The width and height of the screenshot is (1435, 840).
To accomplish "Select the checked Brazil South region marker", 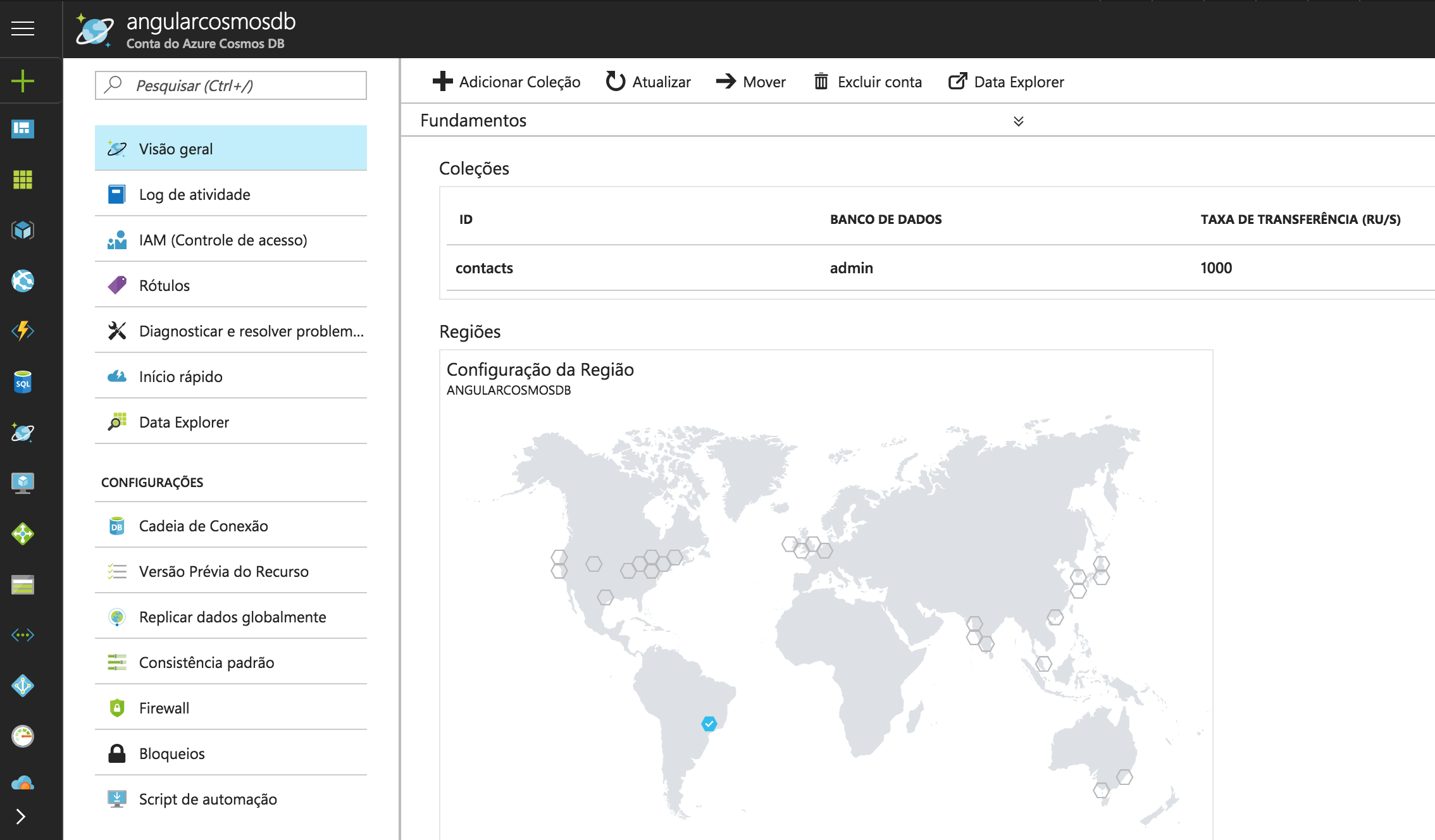I will pyautogui.click(x=709, y=723).
